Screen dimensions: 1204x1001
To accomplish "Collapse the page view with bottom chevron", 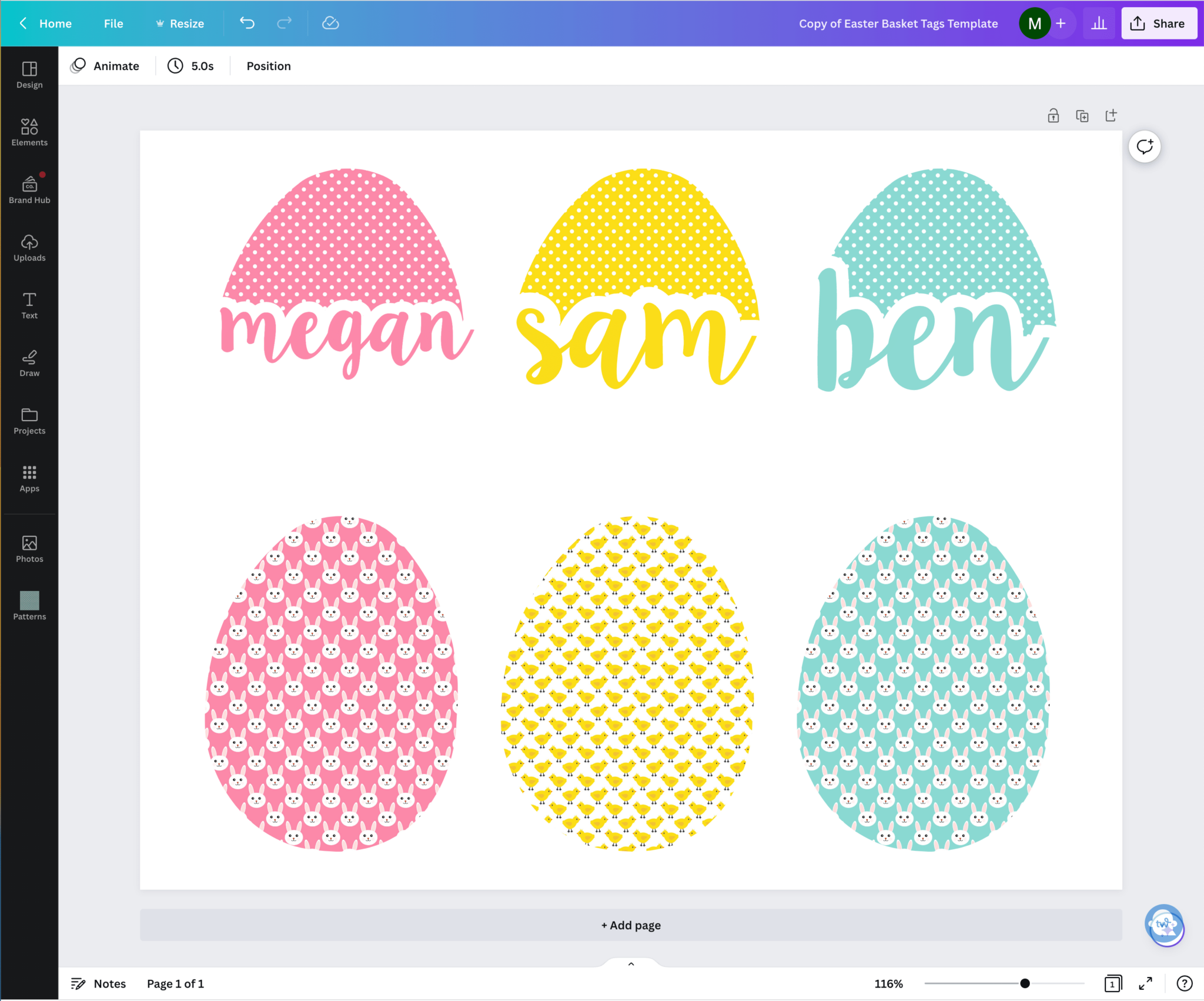I will pos(630,963).
